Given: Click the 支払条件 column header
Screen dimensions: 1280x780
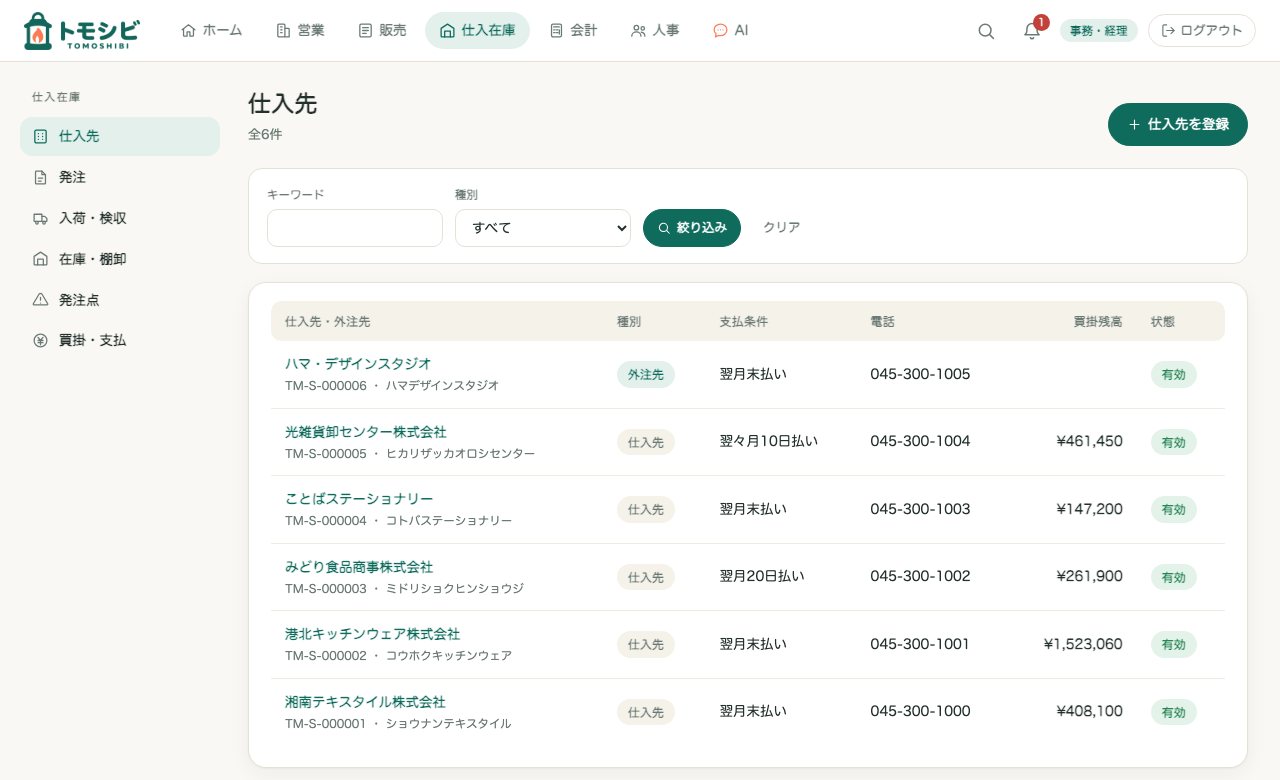Looking at the screenshot, I should point(744,322).
